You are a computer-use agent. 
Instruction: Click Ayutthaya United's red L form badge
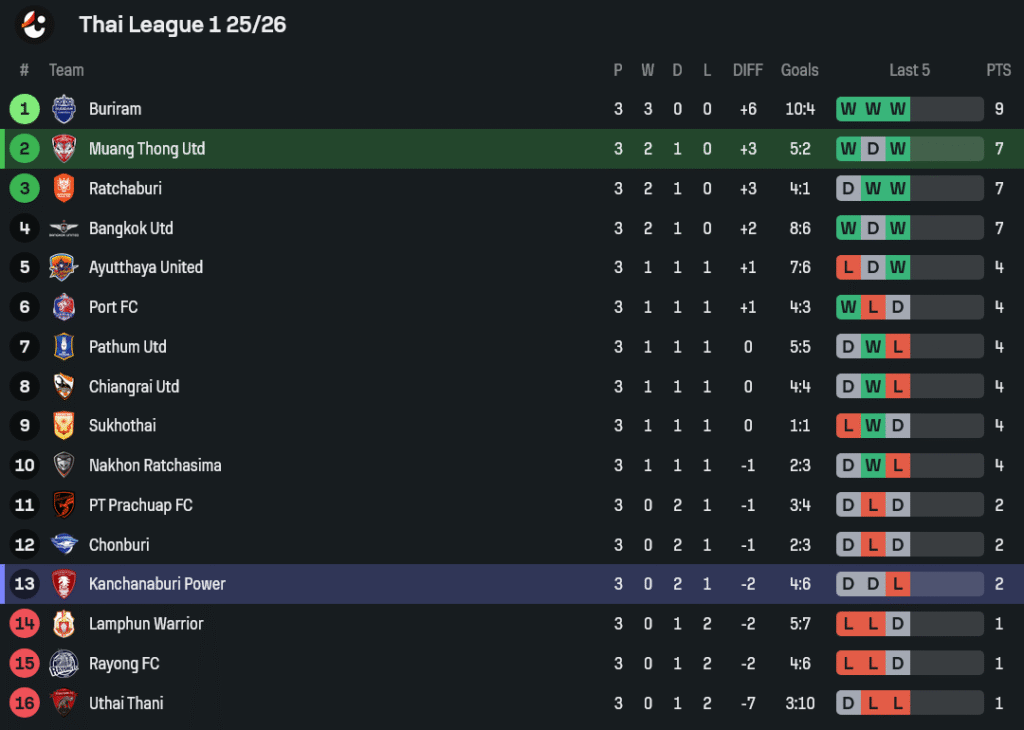click(848, 267)
